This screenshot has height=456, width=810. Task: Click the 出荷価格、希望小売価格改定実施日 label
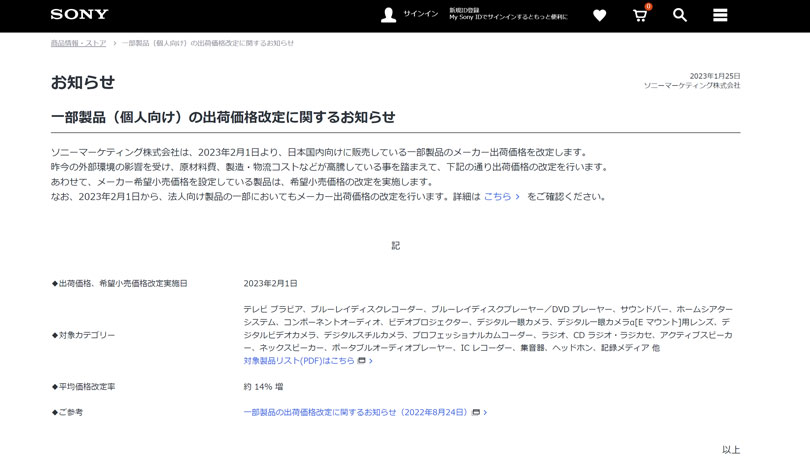point(120,284)
